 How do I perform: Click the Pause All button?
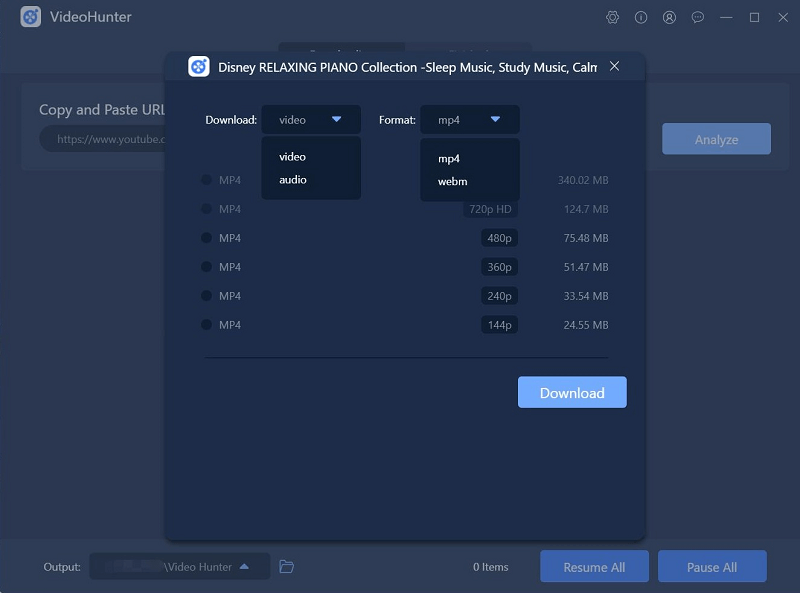[711, 567]
